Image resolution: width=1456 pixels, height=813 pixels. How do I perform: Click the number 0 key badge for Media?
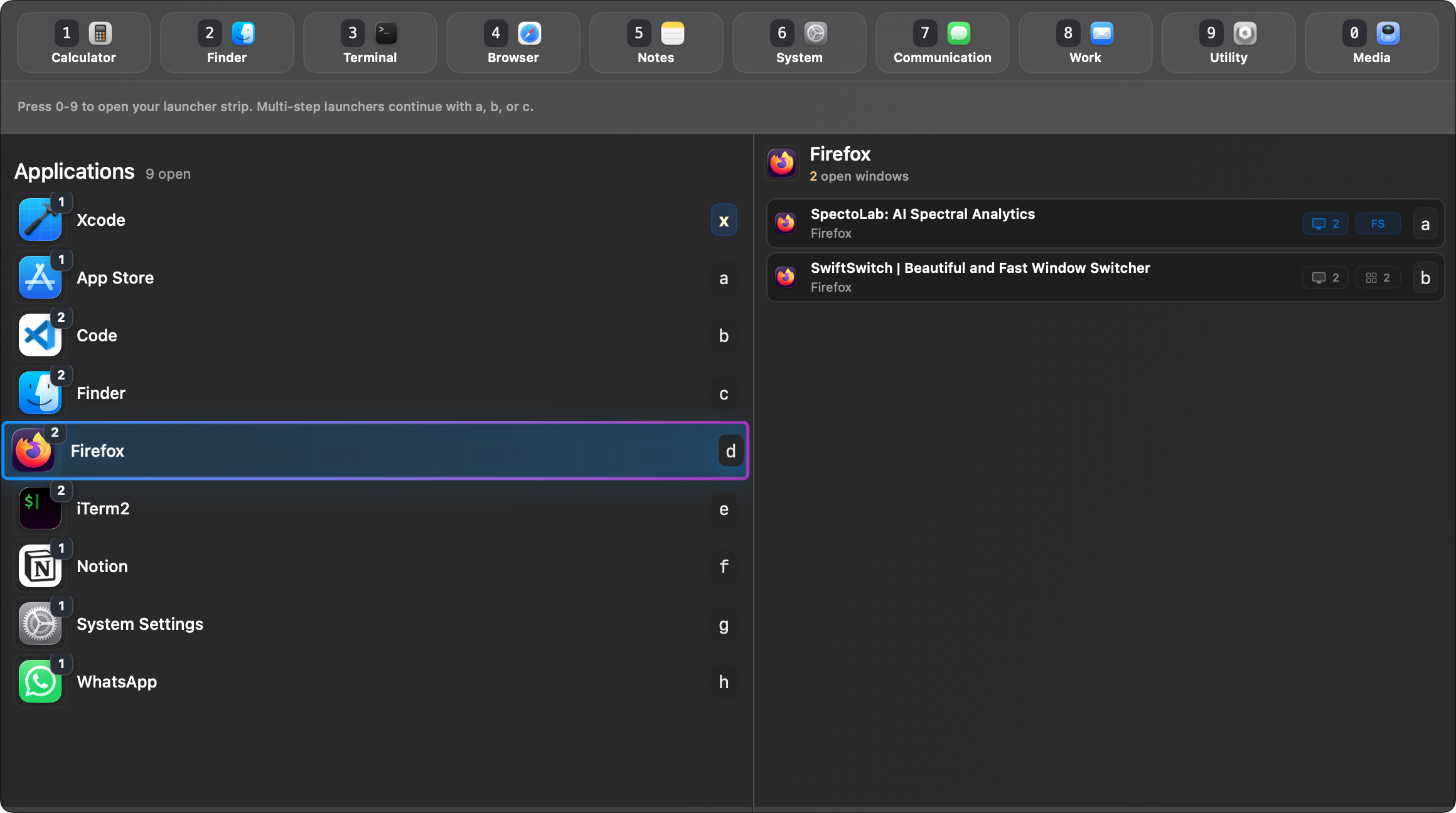coord(1354,33)
